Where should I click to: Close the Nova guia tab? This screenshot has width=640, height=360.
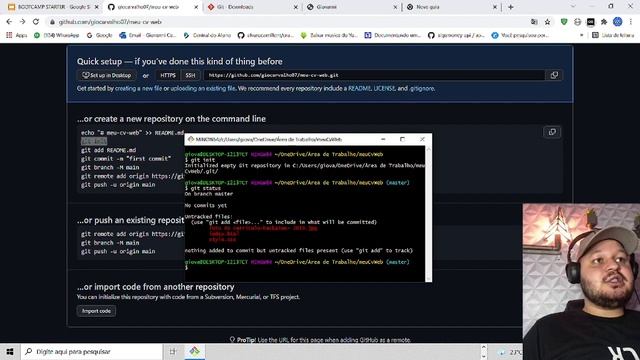pos(495,7)
